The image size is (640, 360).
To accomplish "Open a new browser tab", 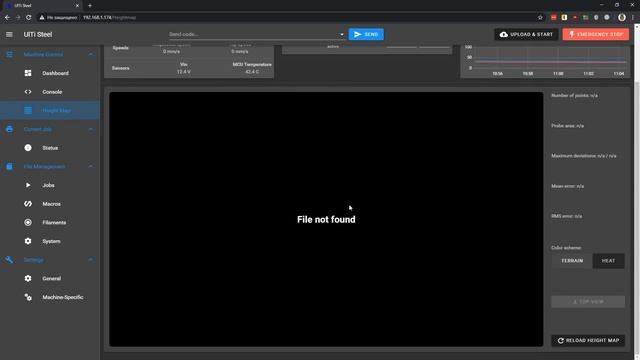I will pyautogui.click(x=90, y=6).
